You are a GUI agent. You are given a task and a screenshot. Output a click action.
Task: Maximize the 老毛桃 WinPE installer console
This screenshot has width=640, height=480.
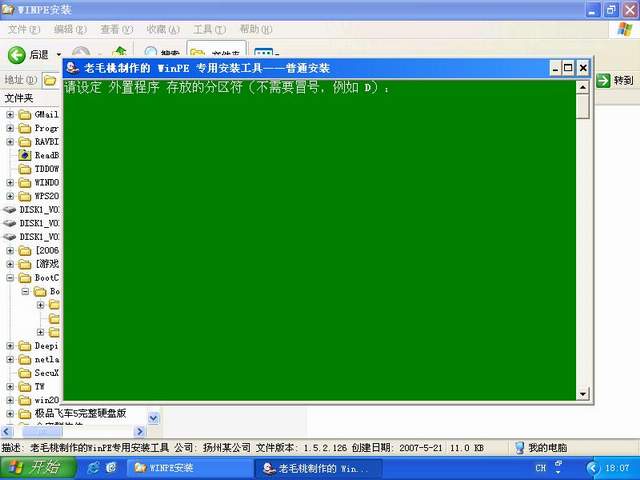point(568,68)
